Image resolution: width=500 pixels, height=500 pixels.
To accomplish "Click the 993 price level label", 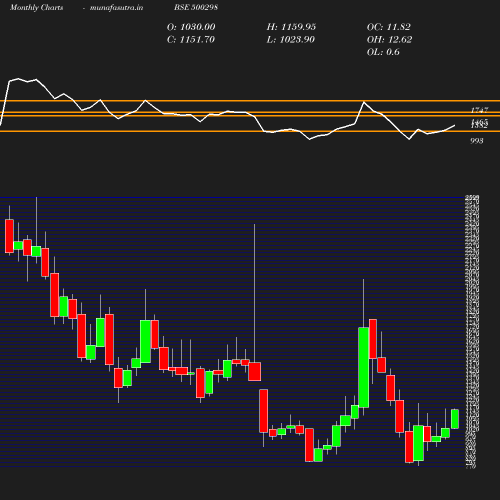I will pos(477,141).
